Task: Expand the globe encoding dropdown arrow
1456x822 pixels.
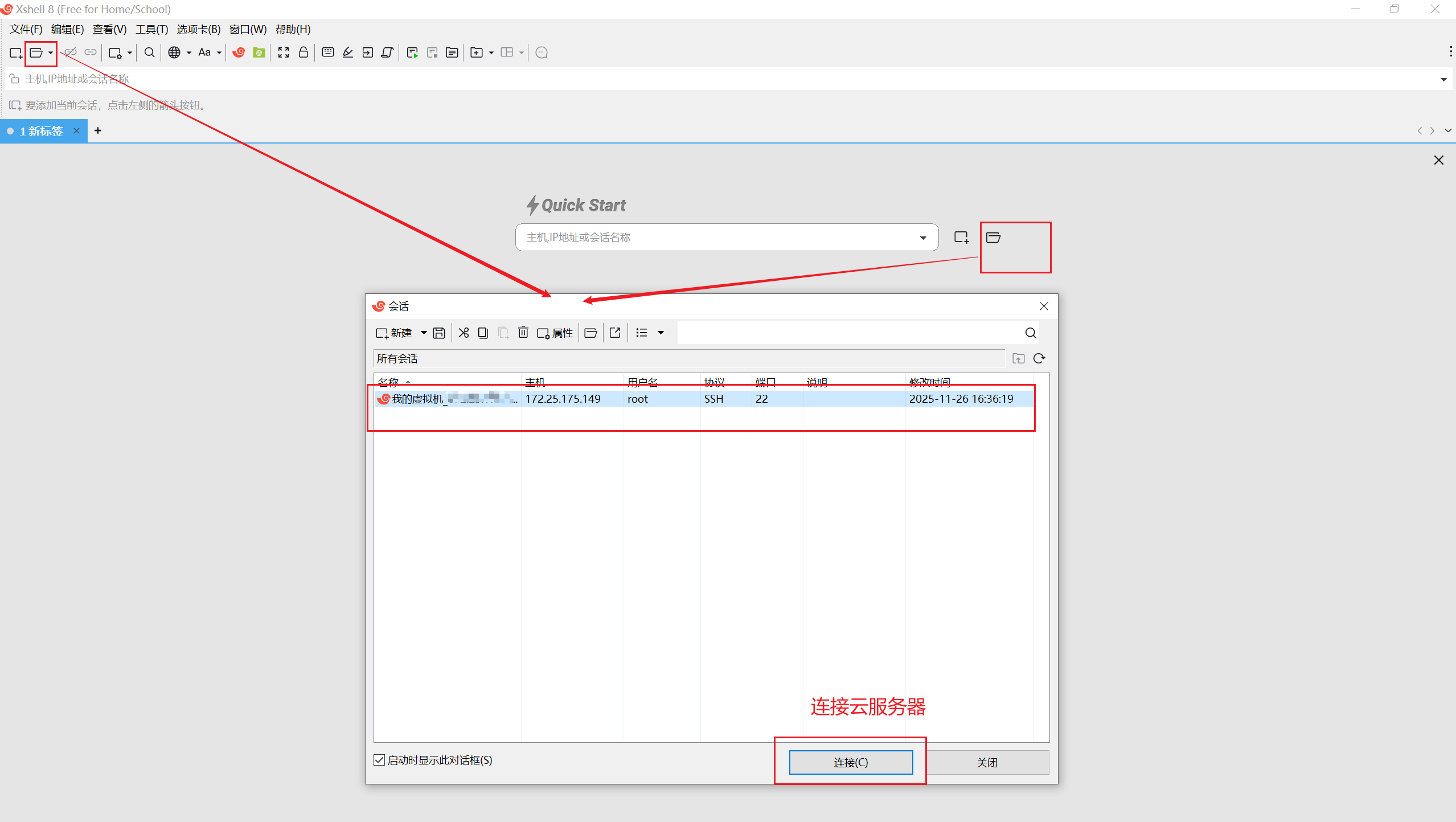Action: pyautogui.click(x=189, y=53)
